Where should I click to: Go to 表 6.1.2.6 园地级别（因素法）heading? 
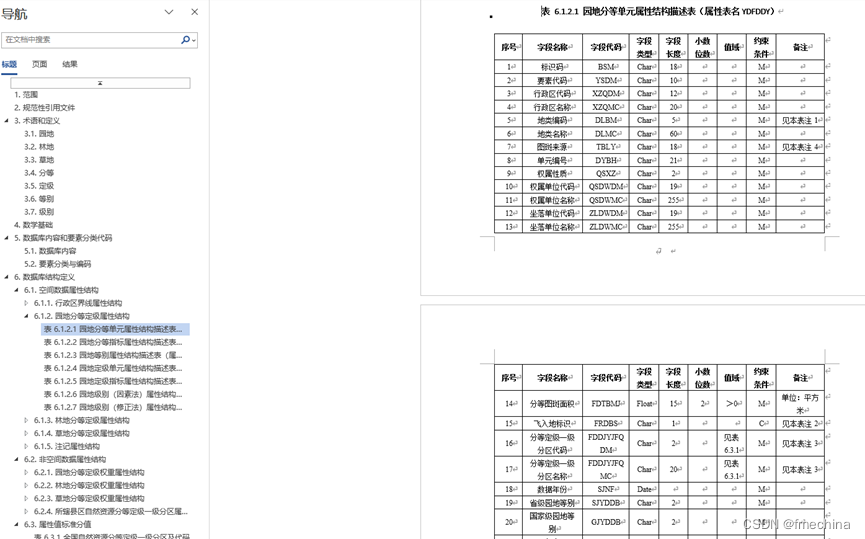tap(113, 394)
